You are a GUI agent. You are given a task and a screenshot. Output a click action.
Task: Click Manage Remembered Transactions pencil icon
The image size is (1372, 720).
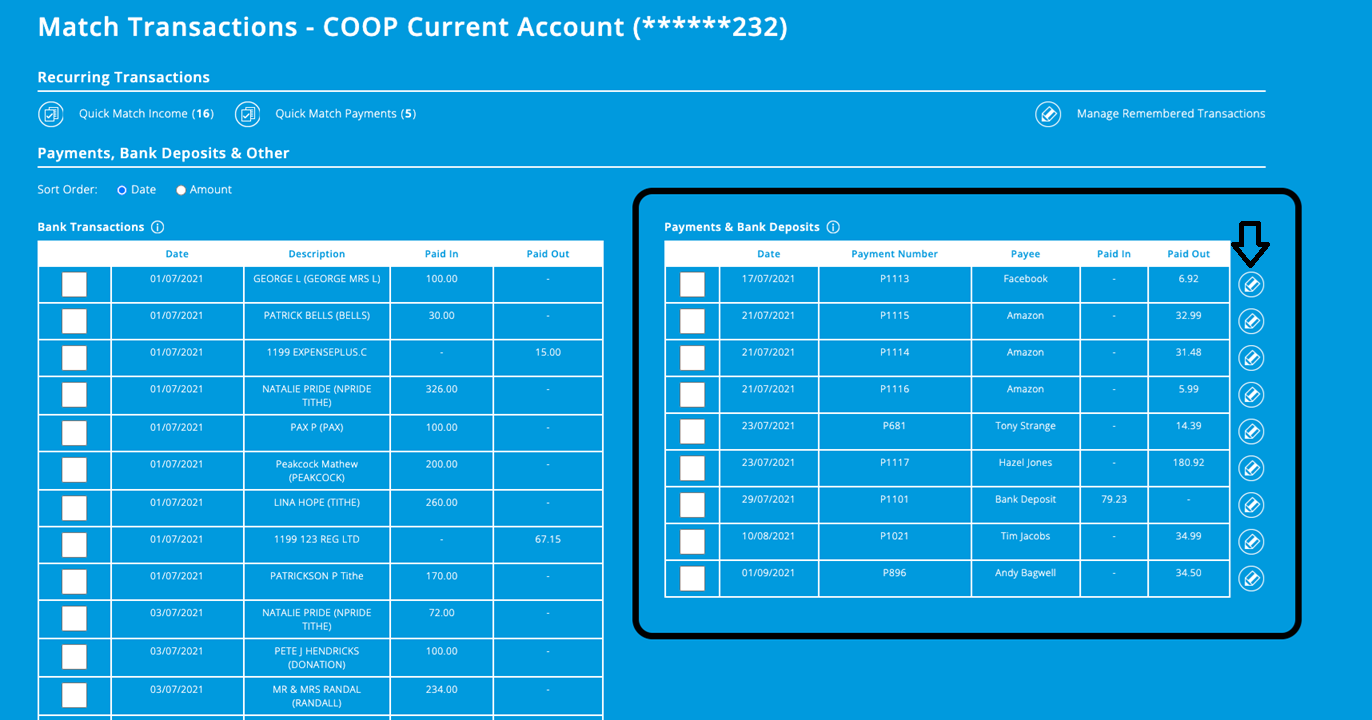(1048, 114)
